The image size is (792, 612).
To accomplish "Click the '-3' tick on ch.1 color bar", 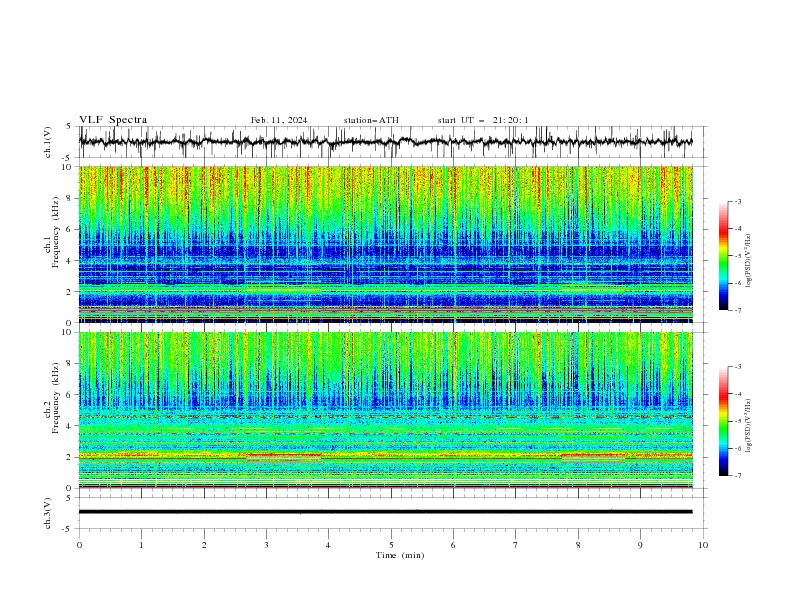I will 738,201.
